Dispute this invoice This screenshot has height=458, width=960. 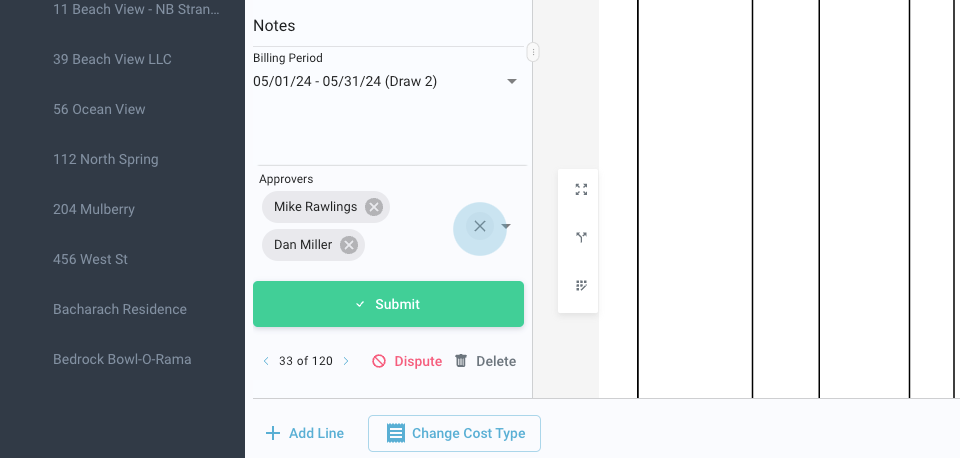tap(407, 361)
